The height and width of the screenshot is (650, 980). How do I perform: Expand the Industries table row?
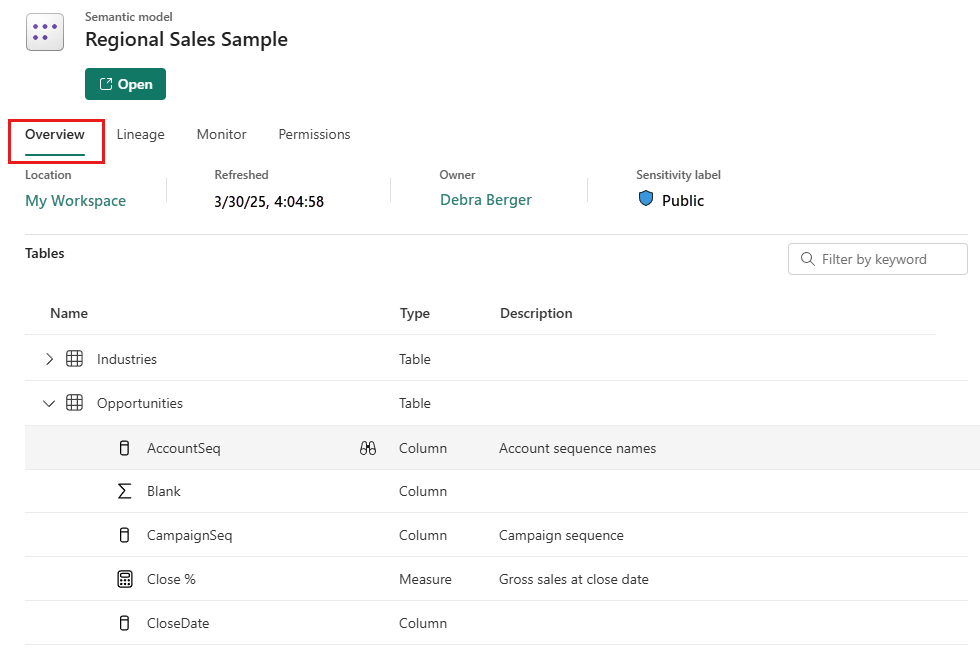point(49,359)
